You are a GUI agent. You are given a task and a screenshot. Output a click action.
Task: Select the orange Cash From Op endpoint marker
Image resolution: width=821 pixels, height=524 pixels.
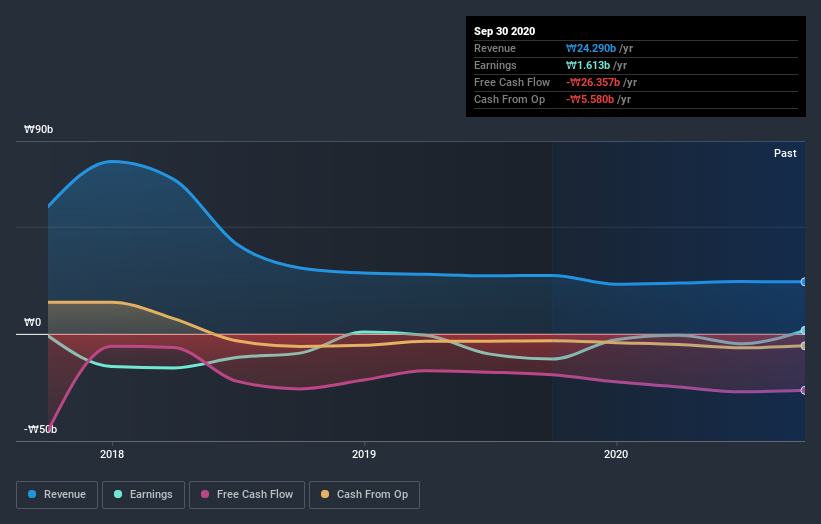click(x=804, y=345)
